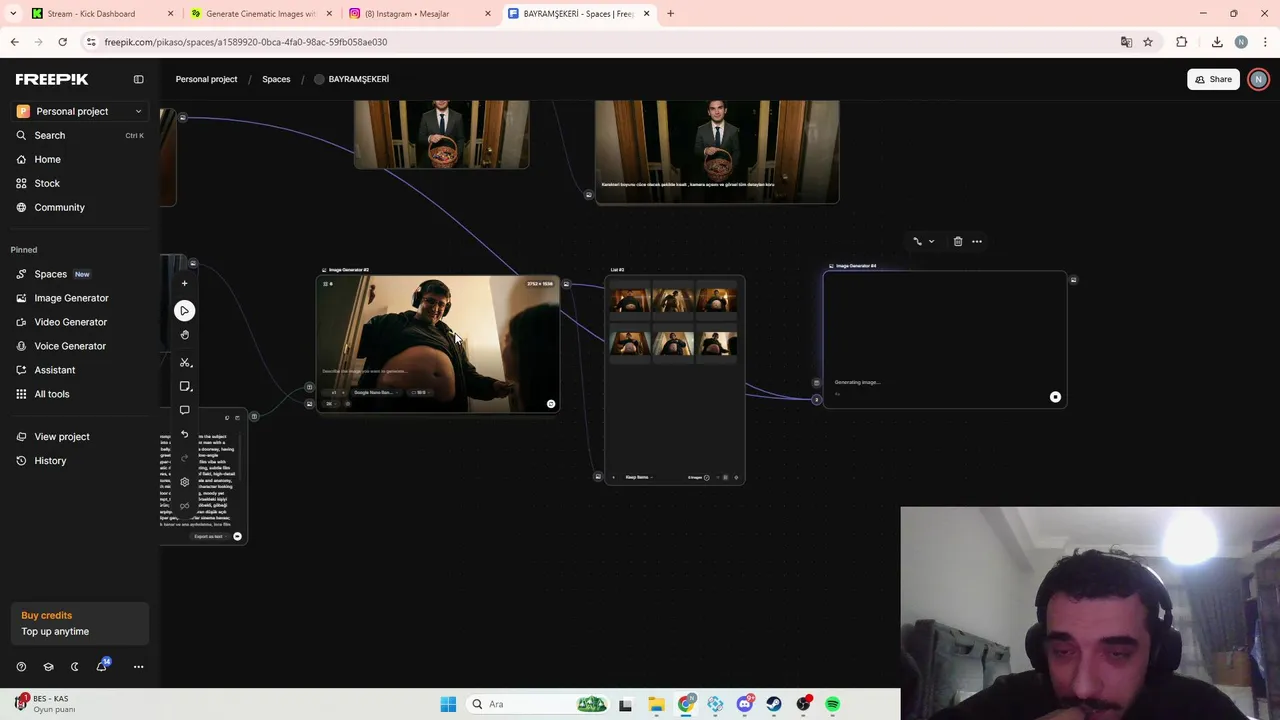Open Spotify from taskbar

click(x=832, y=704)
